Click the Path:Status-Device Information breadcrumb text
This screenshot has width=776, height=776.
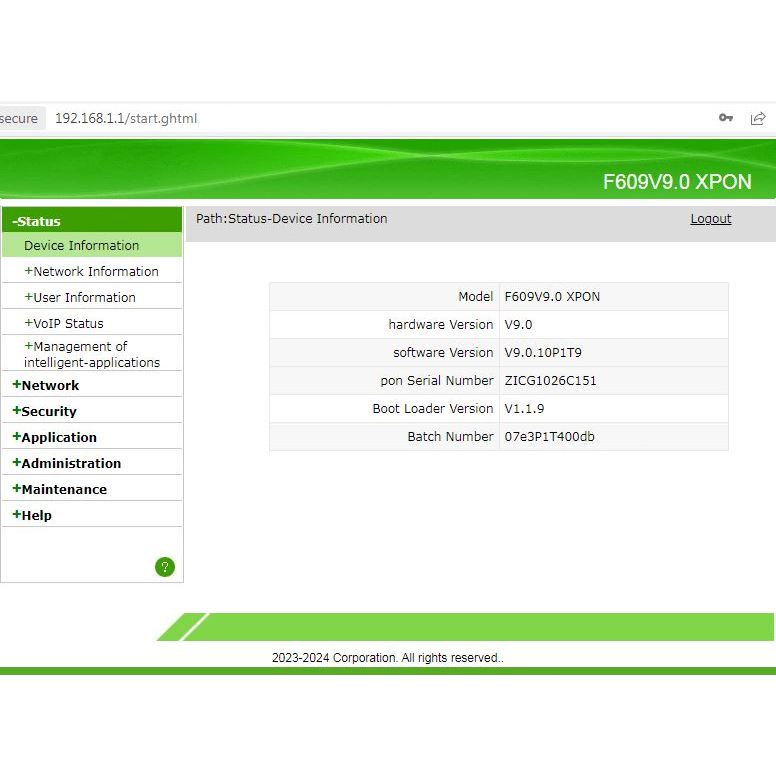291,219
